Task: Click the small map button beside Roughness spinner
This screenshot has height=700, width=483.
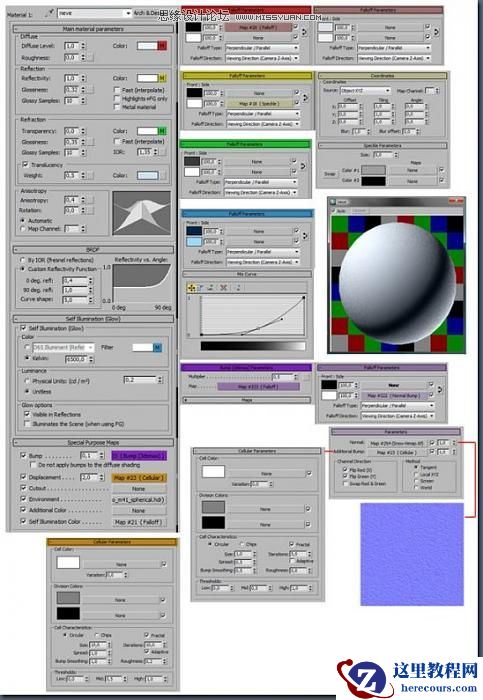Action: click(91, 58)
